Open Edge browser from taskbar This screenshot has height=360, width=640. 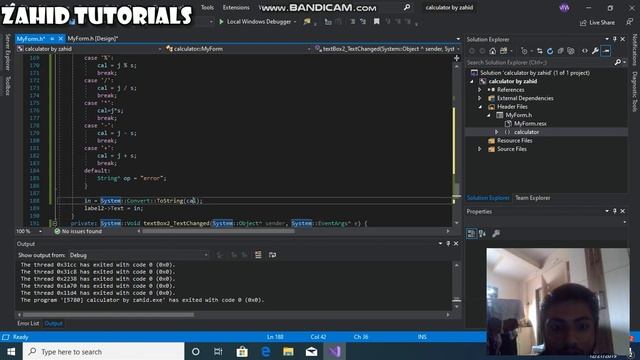265,351
